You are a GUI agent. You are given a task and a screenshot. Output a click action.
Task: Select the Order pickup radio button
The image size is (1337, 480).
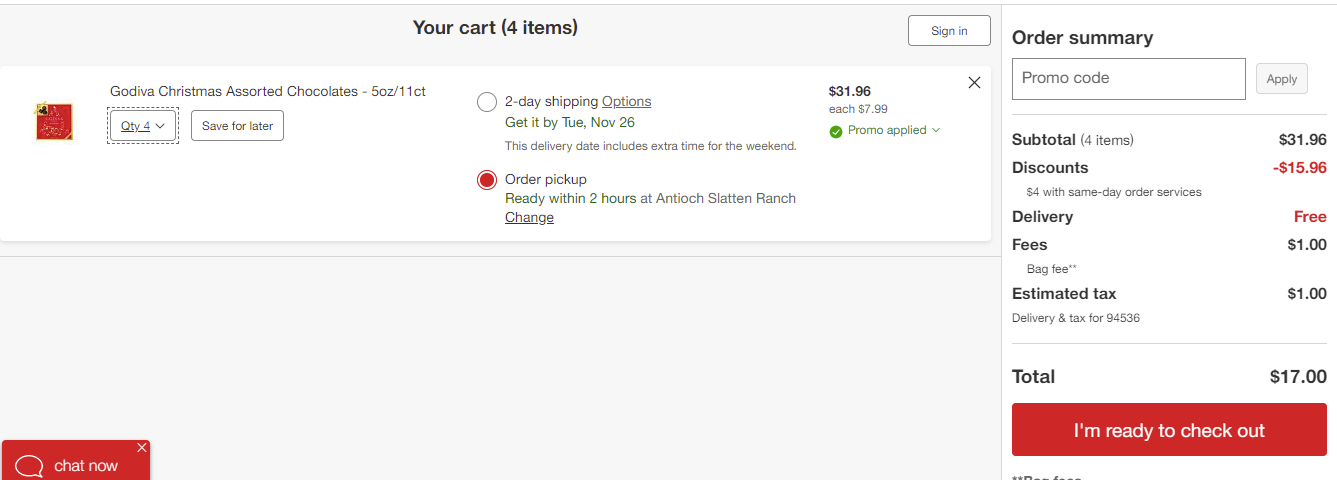click(x=487, y=180)
